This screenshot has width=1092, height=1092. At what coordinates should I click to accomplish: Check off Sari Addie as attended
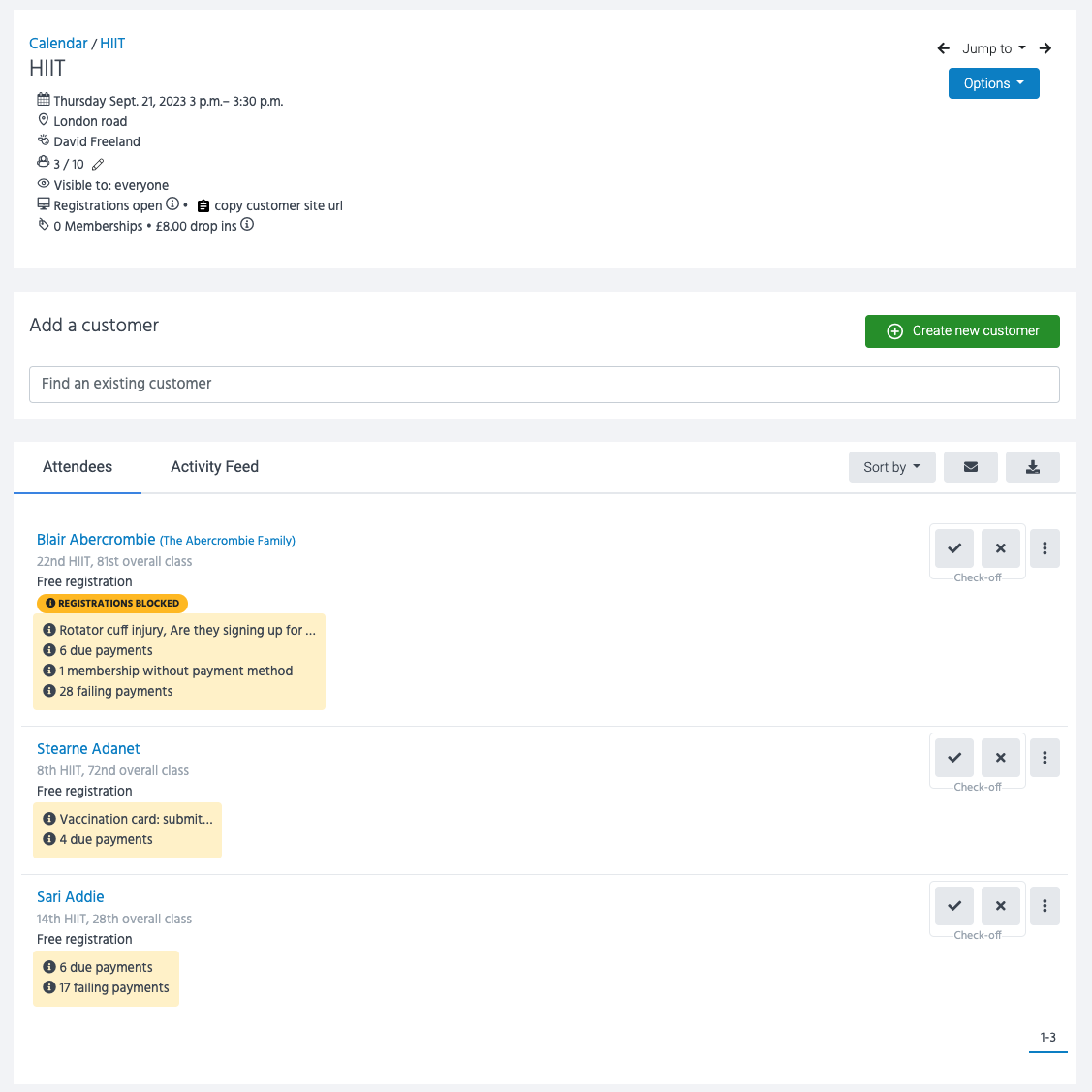954,906
